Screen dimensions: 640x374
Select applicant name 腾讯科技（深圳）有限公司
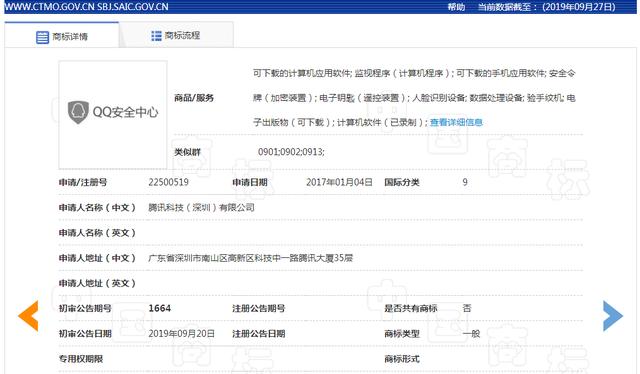point(201,207)
